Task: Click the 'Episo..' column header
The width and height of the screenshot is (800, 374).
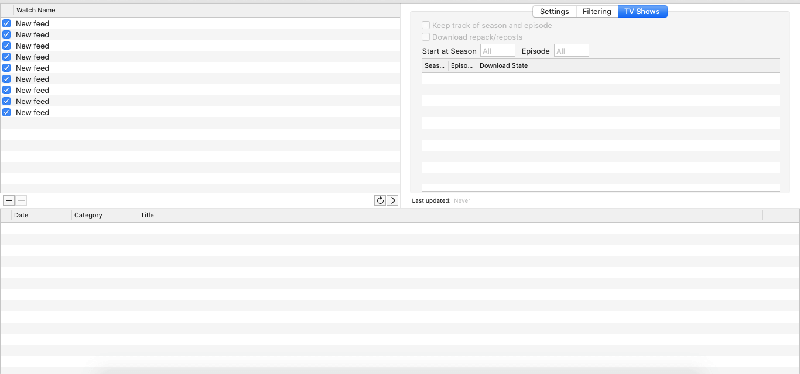Action: pos(462,66)
